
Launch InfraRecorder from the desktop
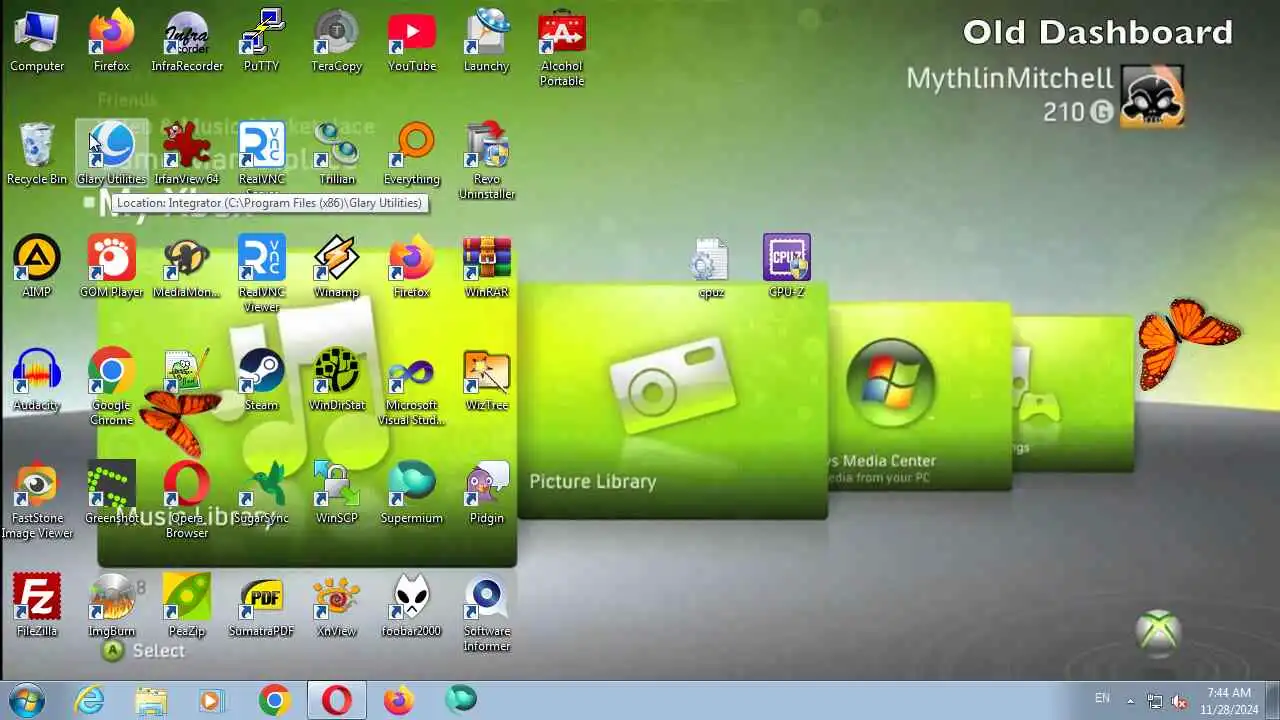coord(187,42)
